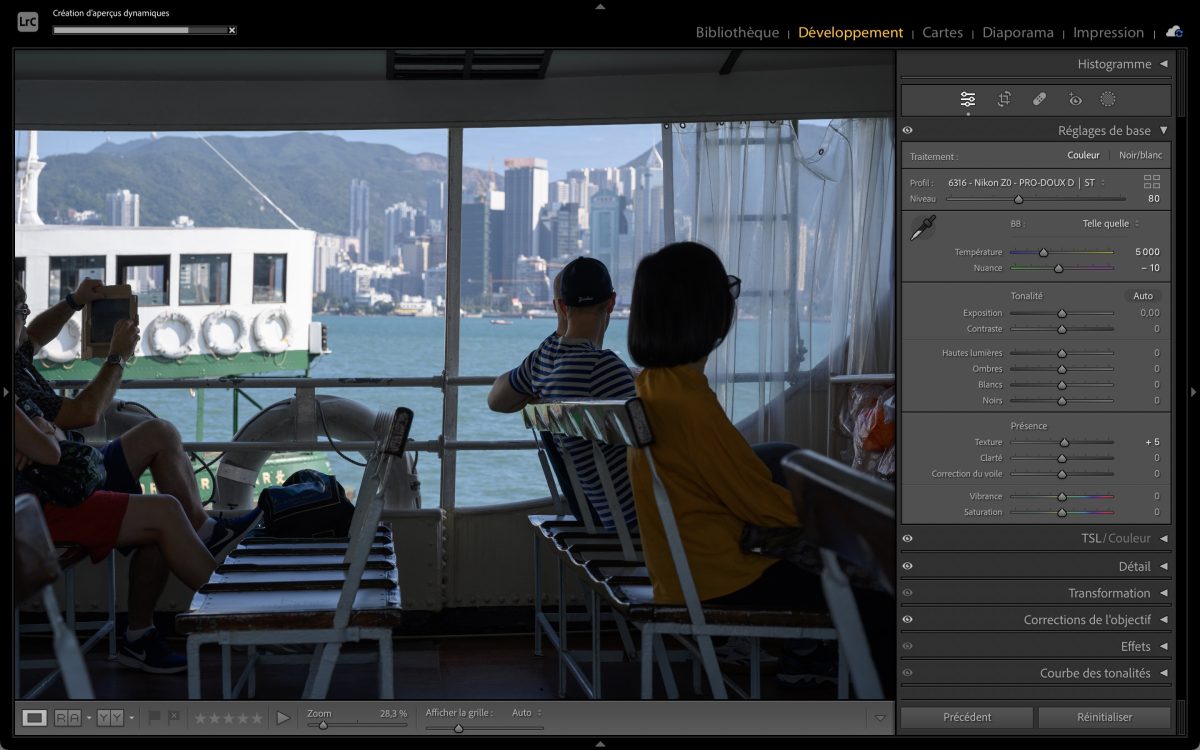Disable the Détail panel effects
Viewport: 1200px width, 750px height.
point(907,566)
